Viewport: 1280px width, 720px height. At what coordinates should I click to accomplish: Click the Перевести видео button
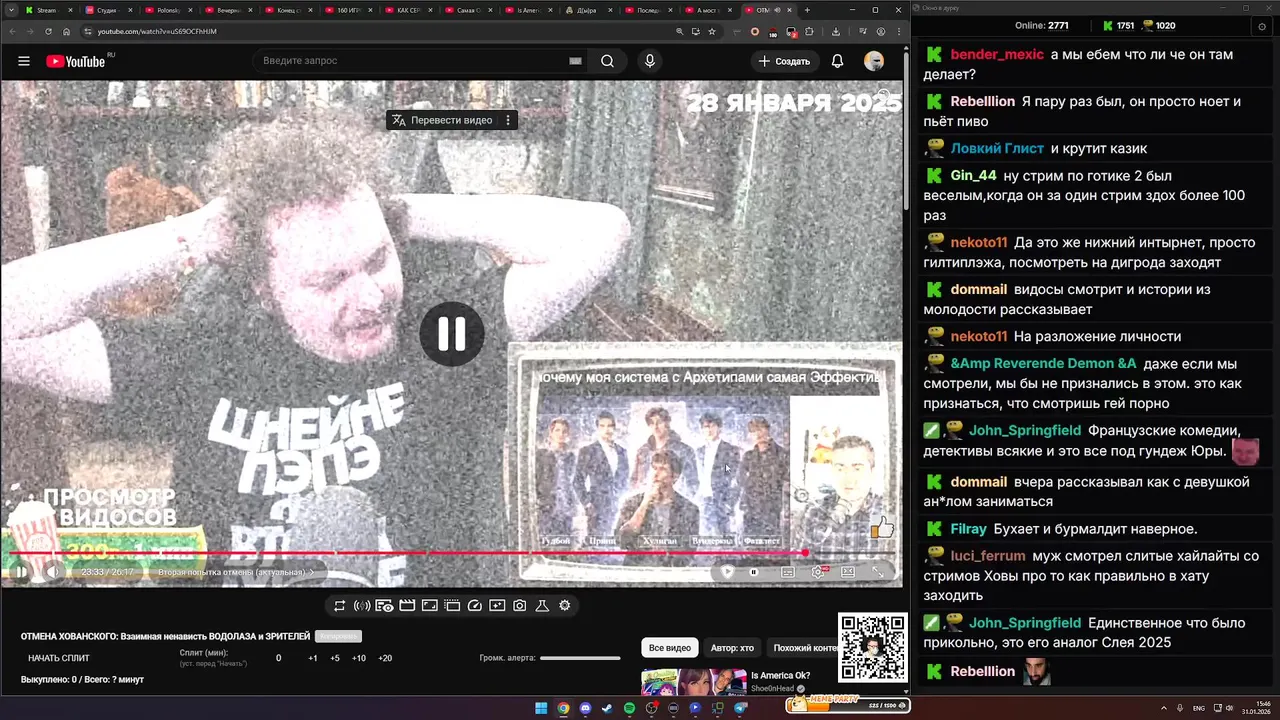point(443,120)
